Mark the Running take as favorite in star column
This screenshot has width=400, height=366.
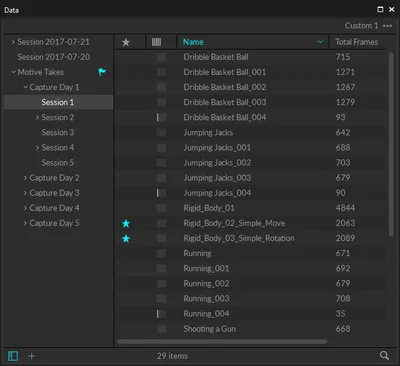[x=126, y=253]
